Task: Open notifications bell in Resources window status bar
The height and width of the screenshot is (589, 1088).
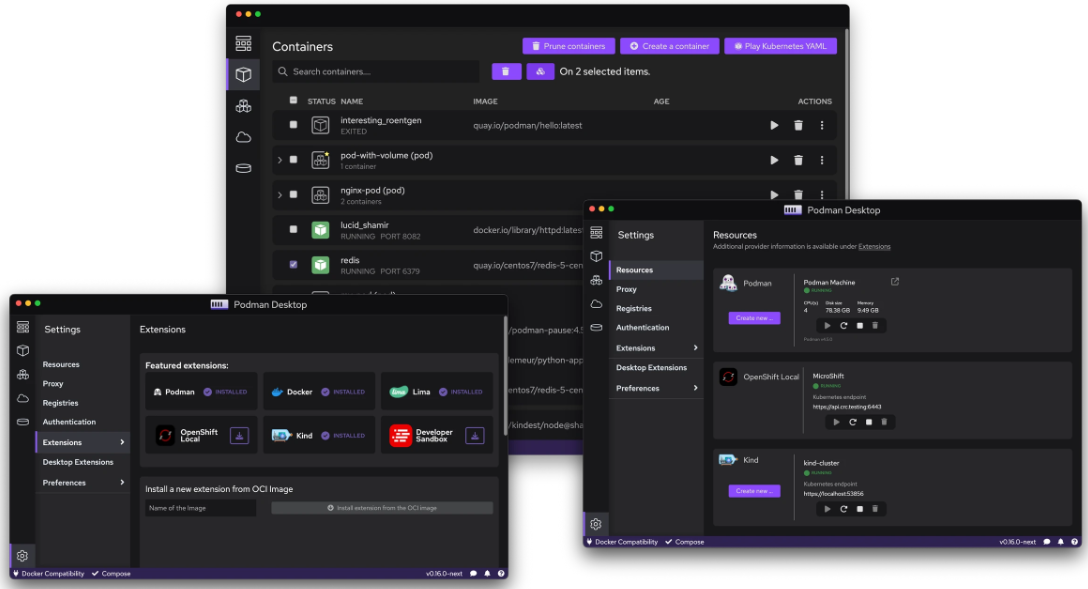Action: coord(1060,542)
